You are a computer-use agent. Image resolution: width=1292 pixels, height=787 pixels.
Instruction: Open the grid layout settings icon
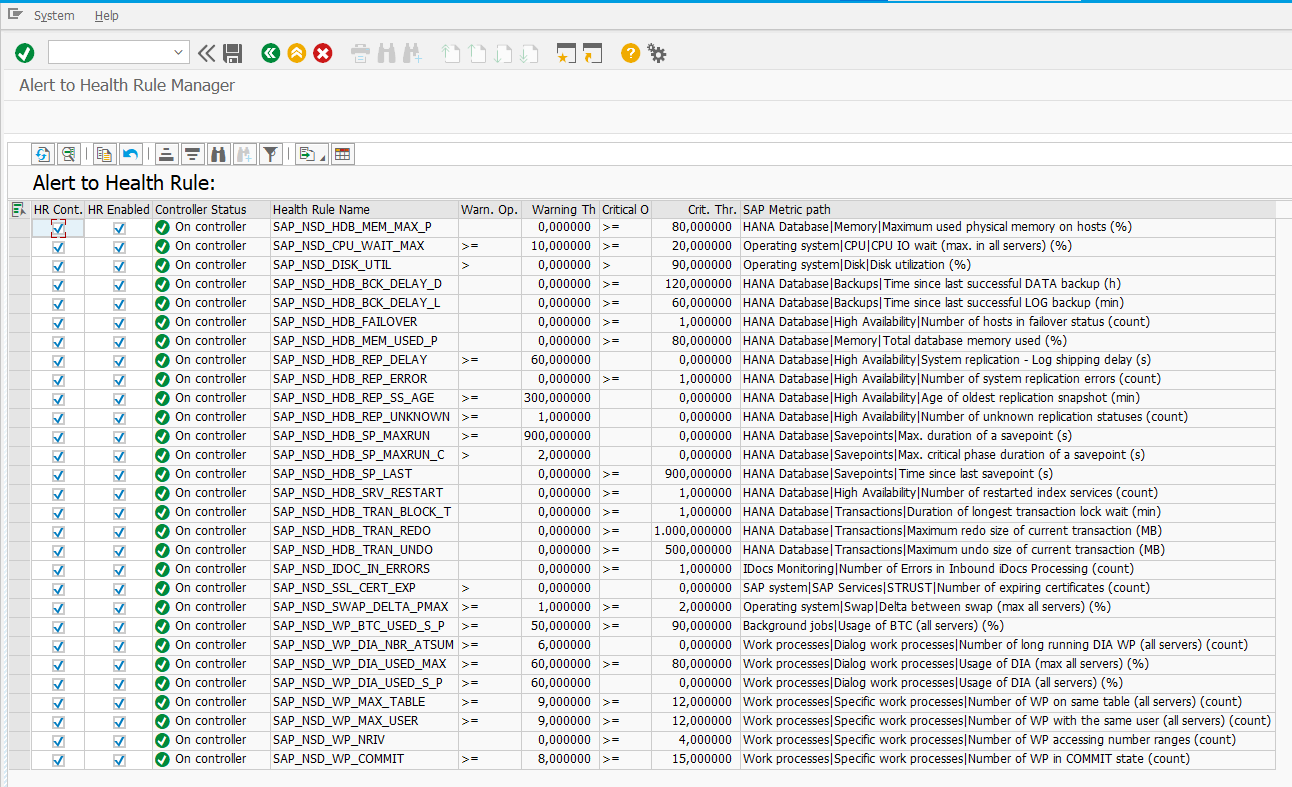click(x=343, y=154)
